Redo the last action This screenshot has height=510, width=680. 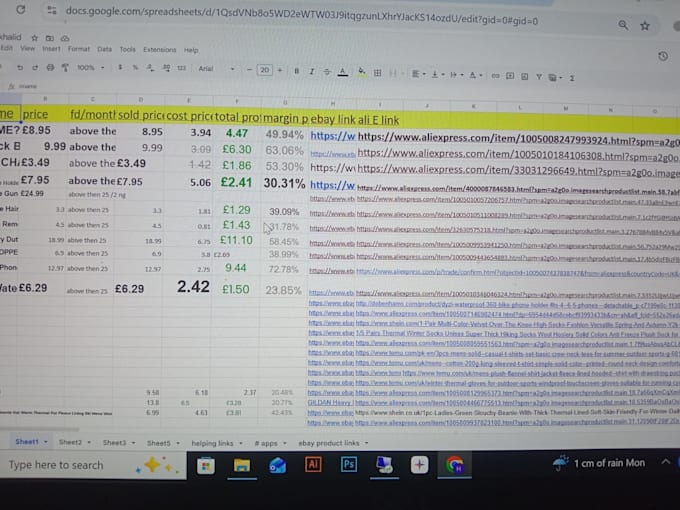pos(35,67)
